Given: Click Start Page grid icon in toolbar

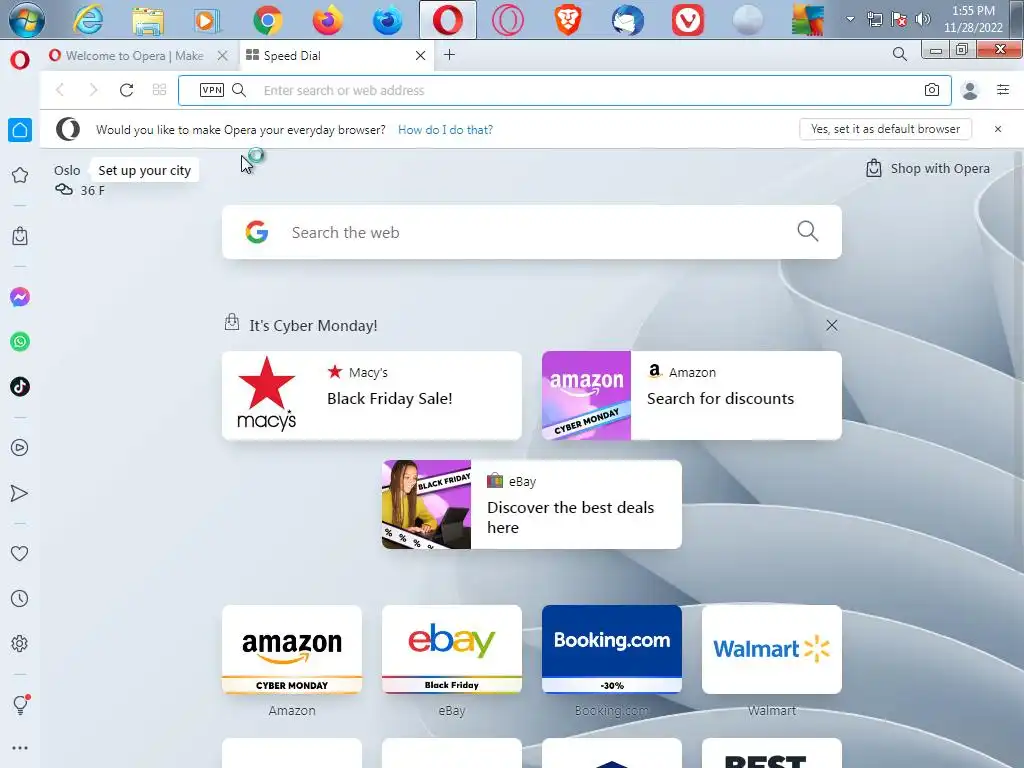Looking at the screenshot, I should tap(159, 90).
